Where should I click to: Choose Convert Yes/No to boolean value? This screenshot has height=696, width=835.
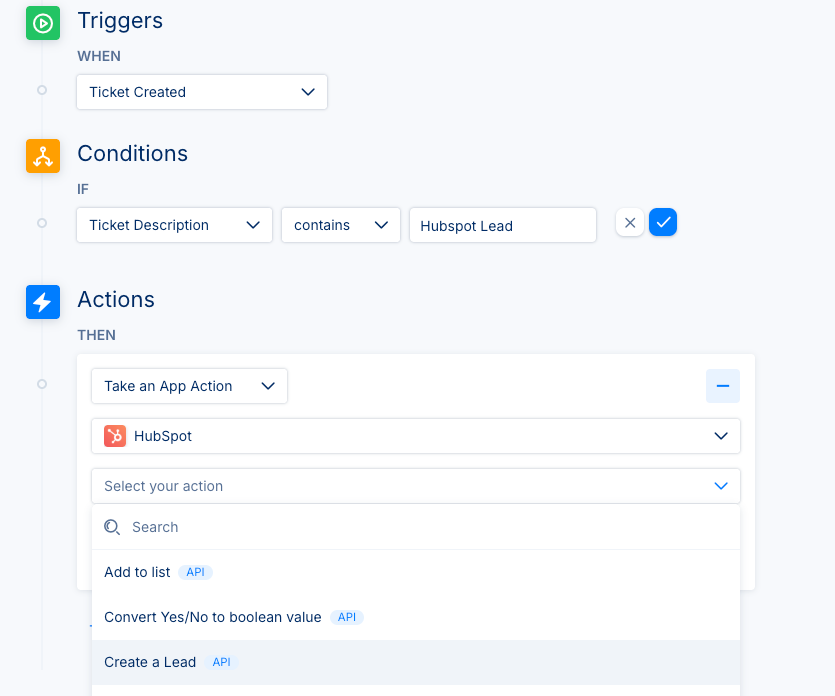click(x=416, y=617)
